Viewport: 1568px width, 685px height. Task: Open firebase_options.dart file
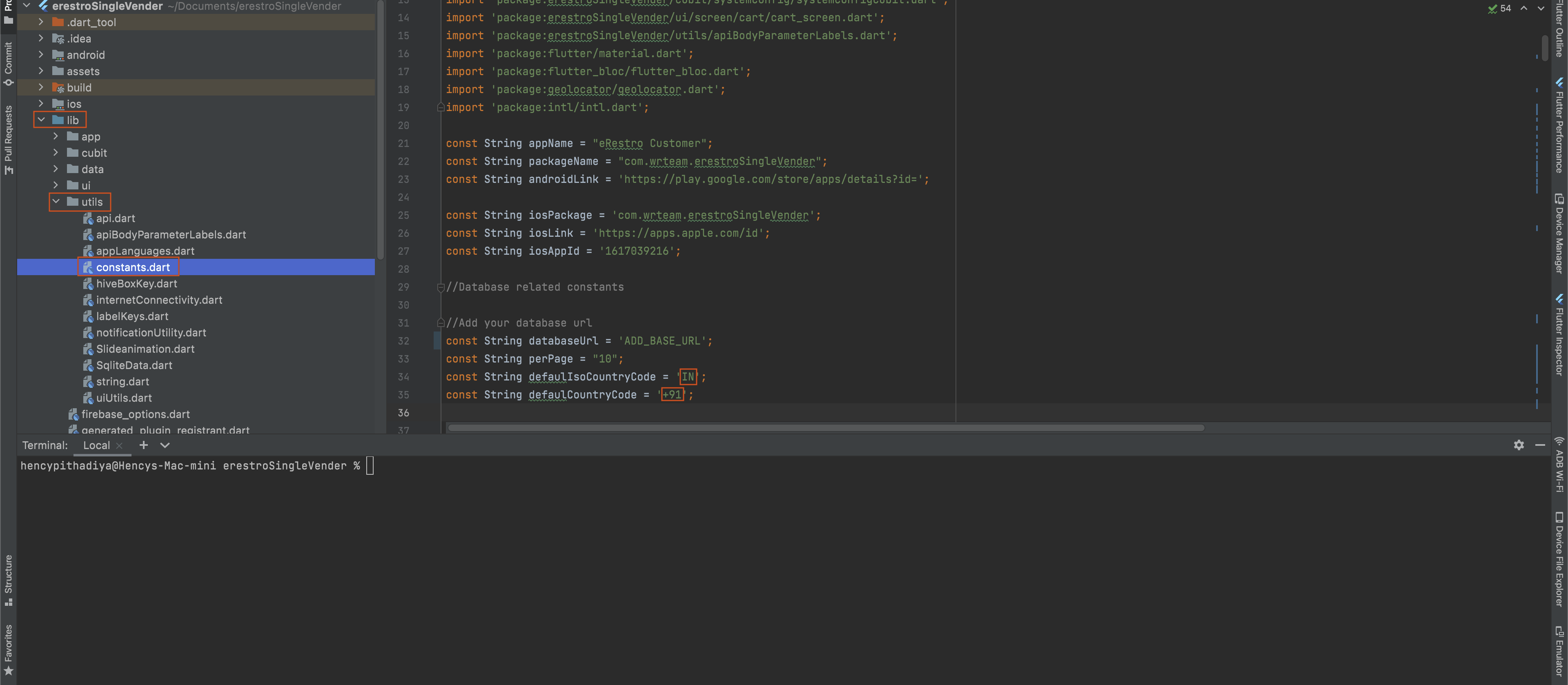tap(136, 414)
